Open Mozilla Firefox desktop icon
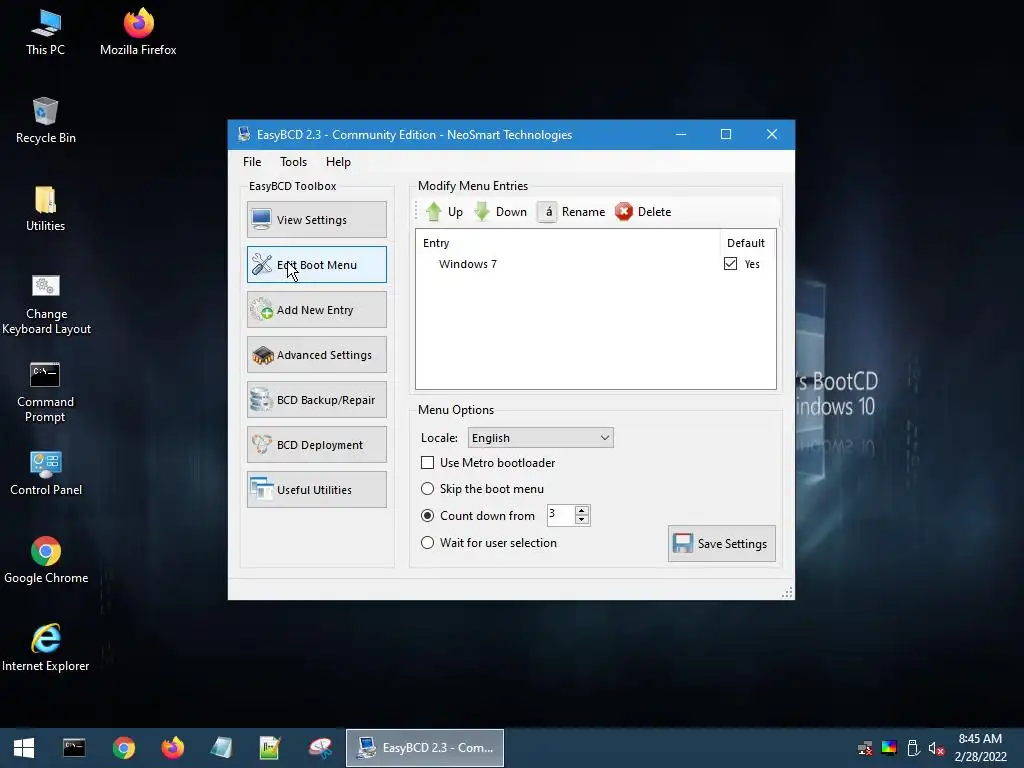 click(138, 32)
